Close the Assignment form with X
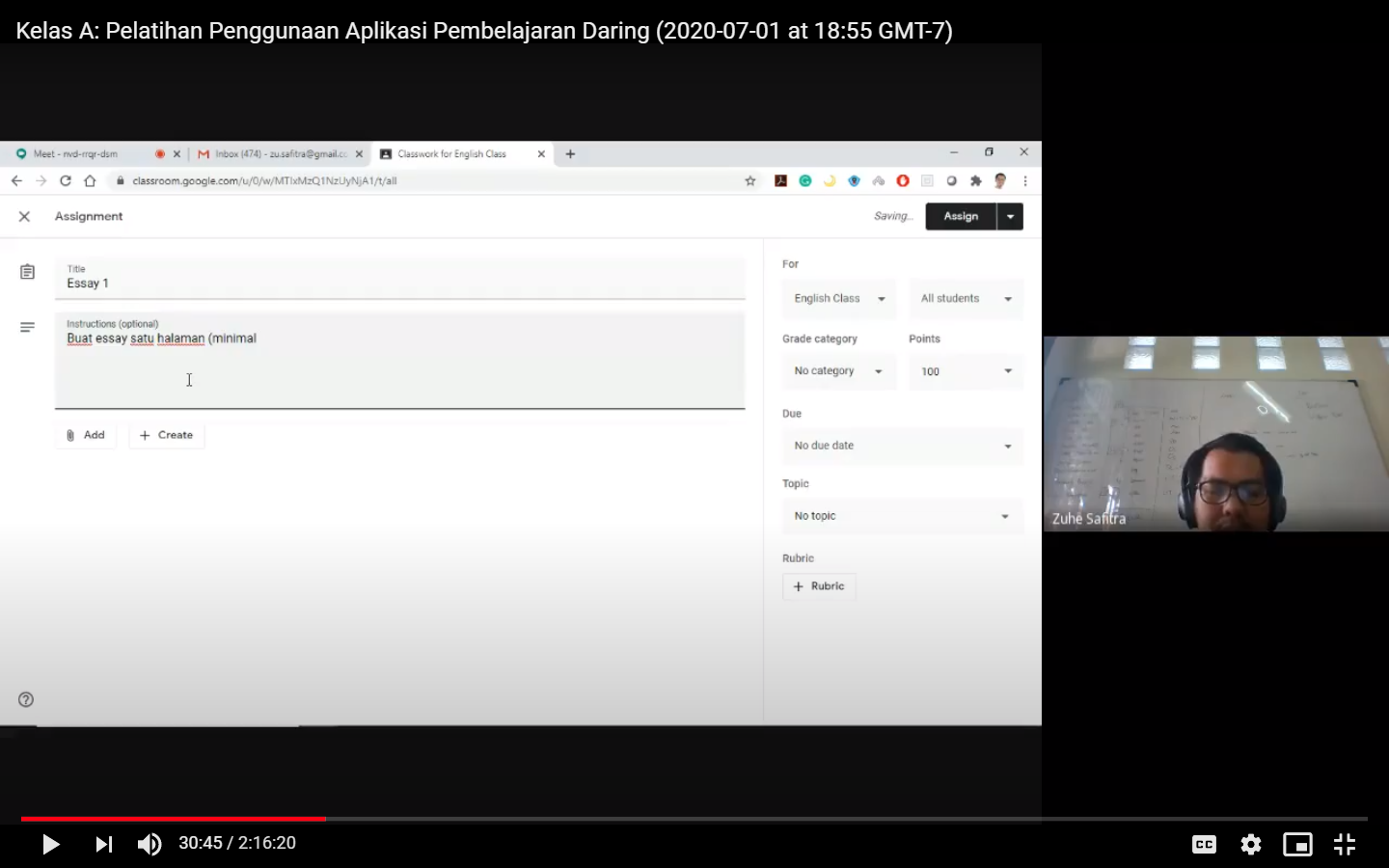 click(25, 217)
